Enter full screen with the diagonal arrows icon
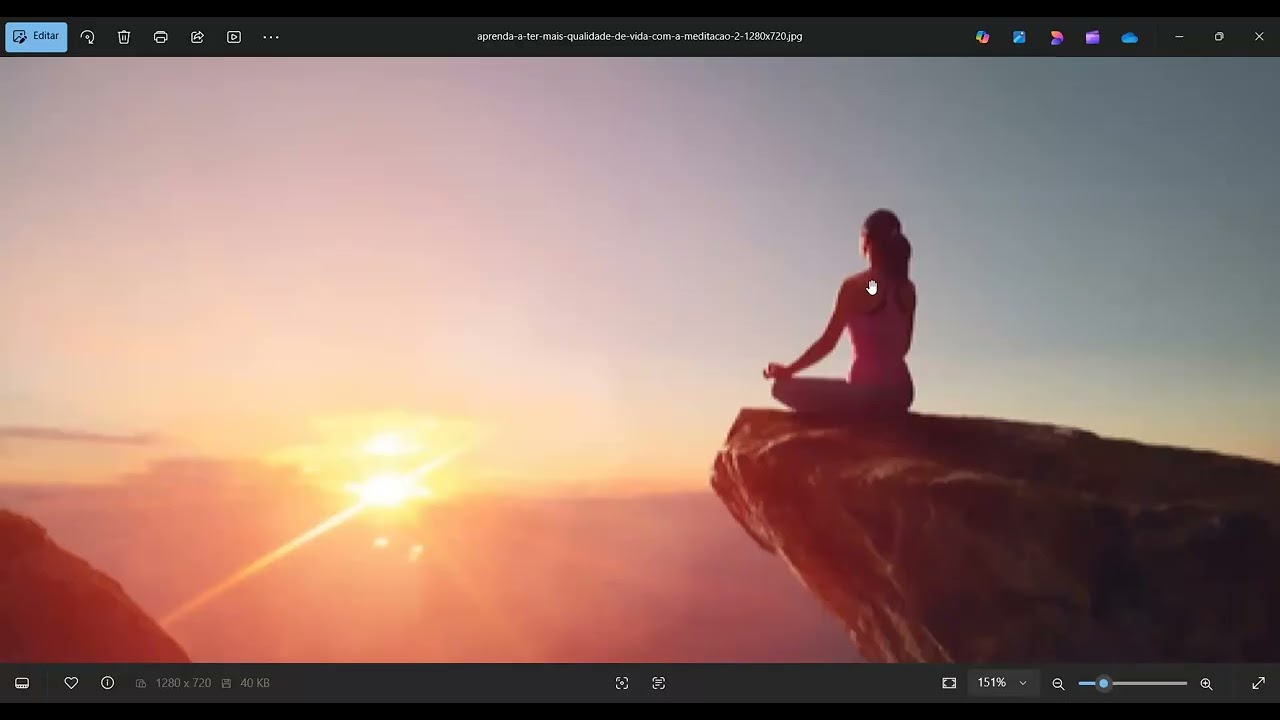Viewport: 1280px width, 720px height. pyautogui.click(x=1259, y=683)
